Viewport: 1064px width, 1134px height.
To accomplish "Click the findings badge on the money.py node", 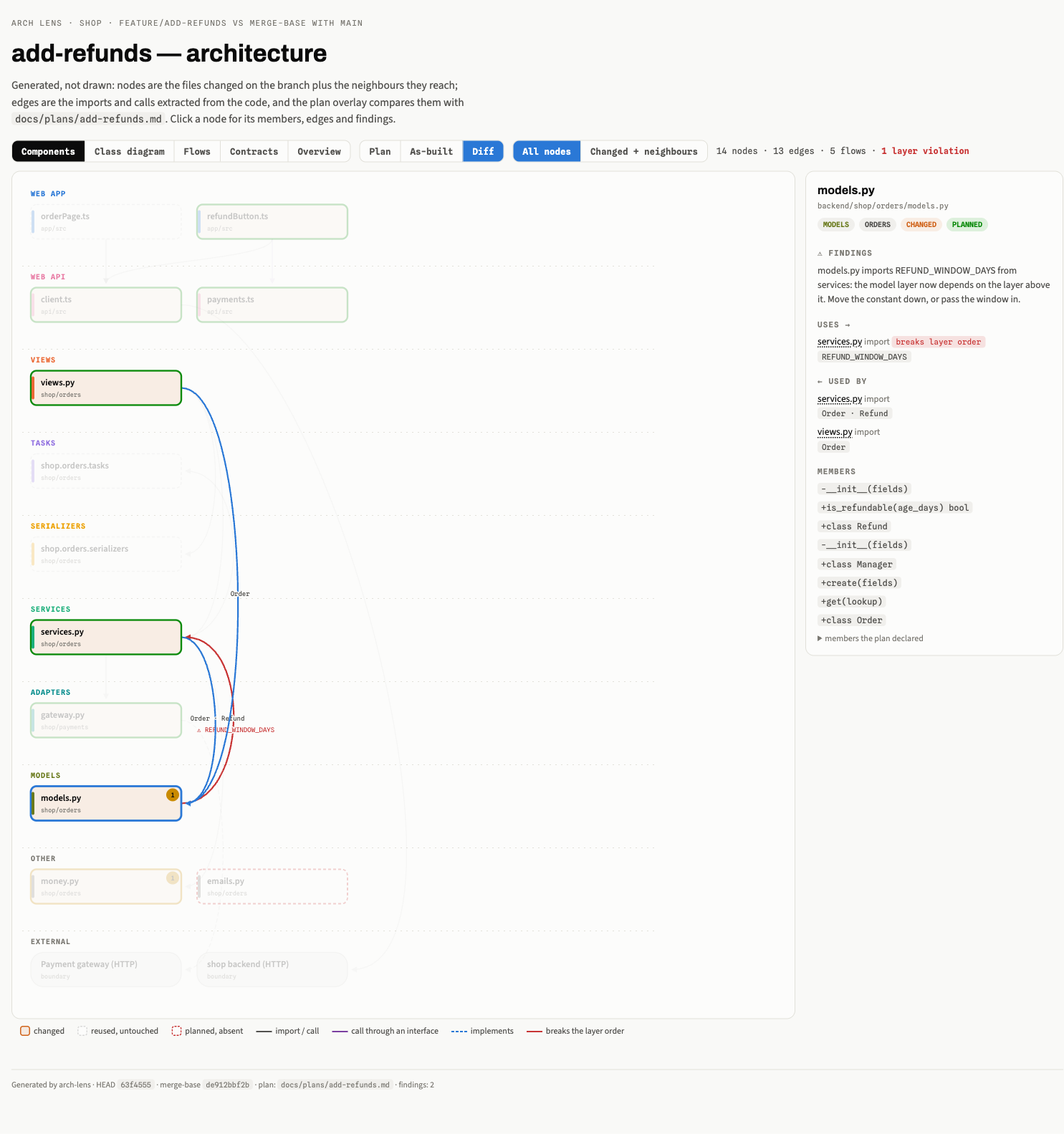I will [x=173, y=878].
